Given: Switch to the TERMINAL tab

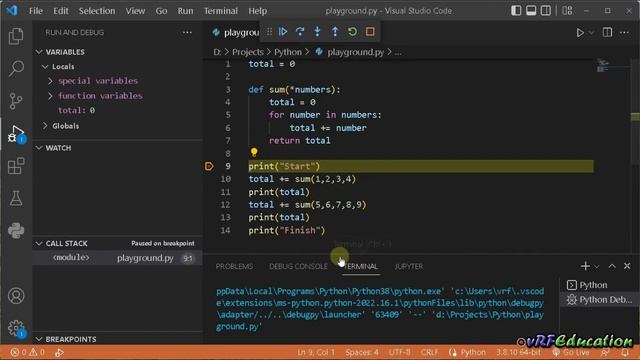Looking at the screenshot, I should point(360,266).
